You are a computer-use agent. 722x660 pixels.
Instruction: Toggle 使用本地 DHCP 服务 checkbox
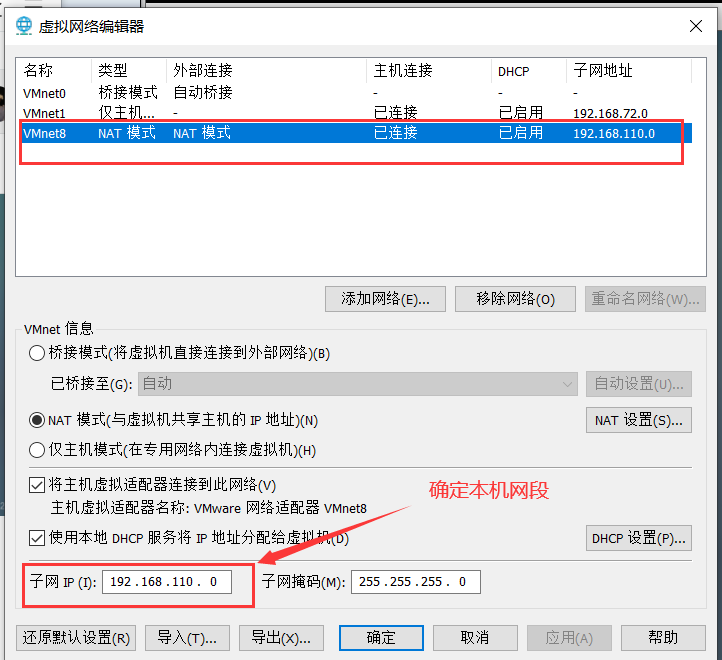click(x=37, y=537)
